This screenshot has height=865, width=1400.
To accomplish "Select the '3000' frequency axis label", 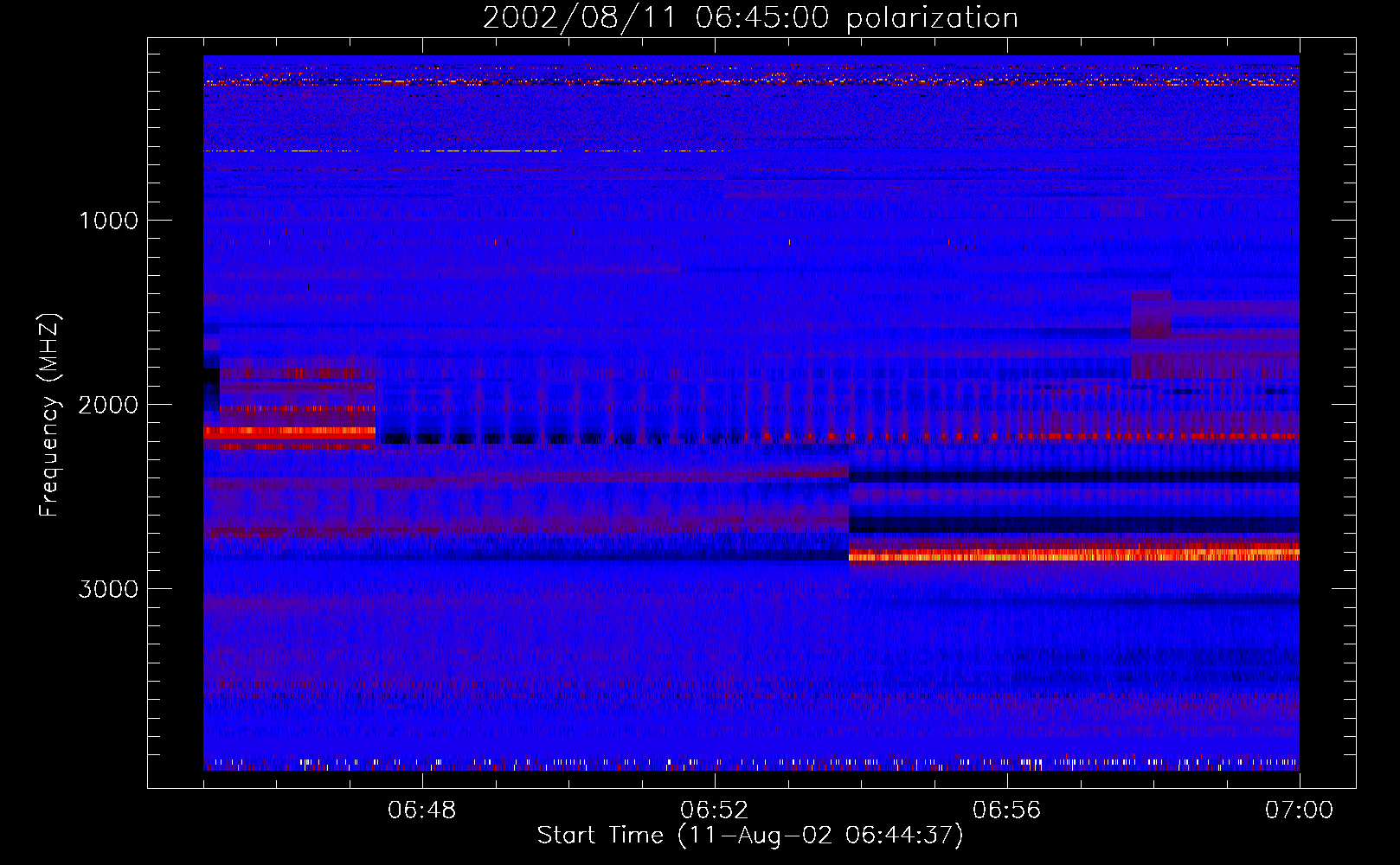I will (x=109, y=589).
